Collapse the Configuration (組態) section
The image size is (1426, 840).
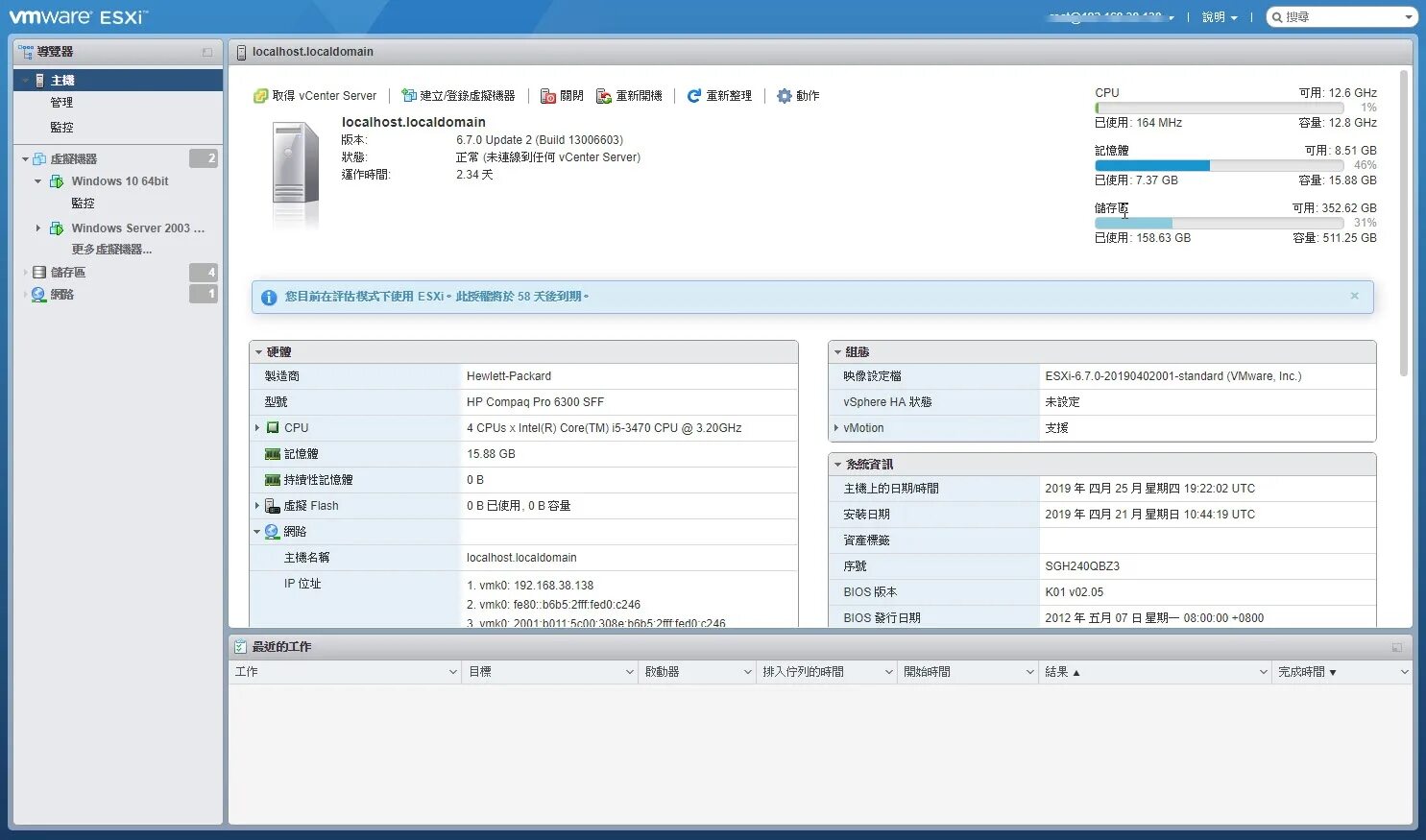(x=837, y=352)
